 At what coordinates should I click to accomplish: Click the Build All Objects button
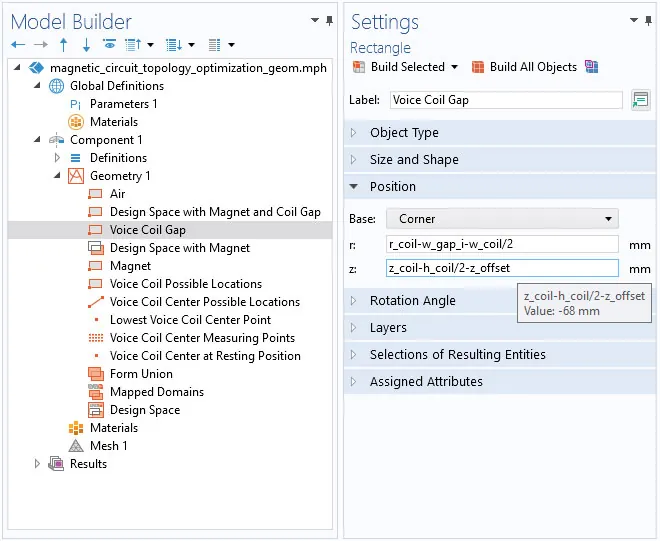[524, 67]
